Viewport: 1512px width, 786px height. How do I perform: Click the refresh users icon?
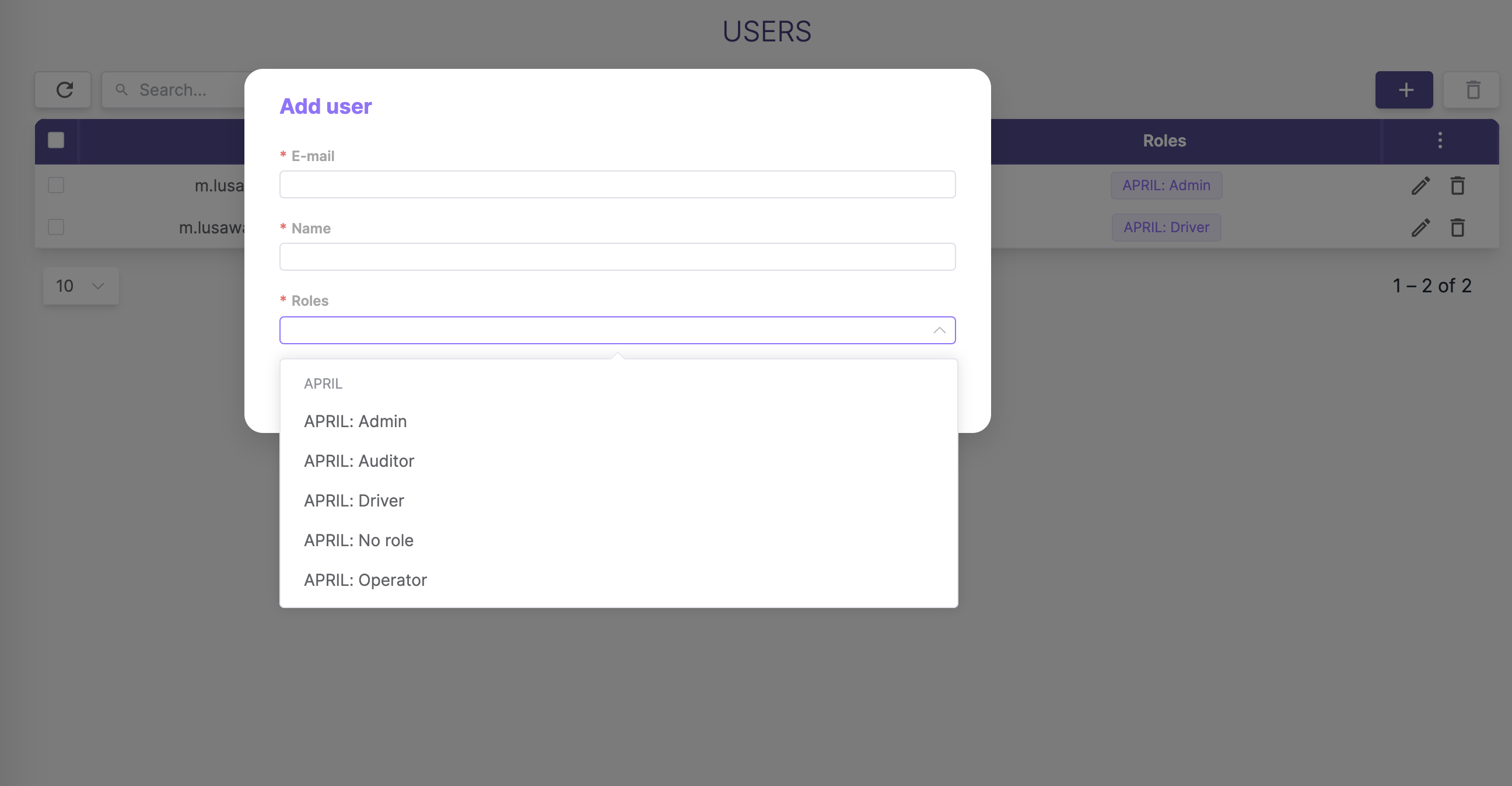[64, 90]
